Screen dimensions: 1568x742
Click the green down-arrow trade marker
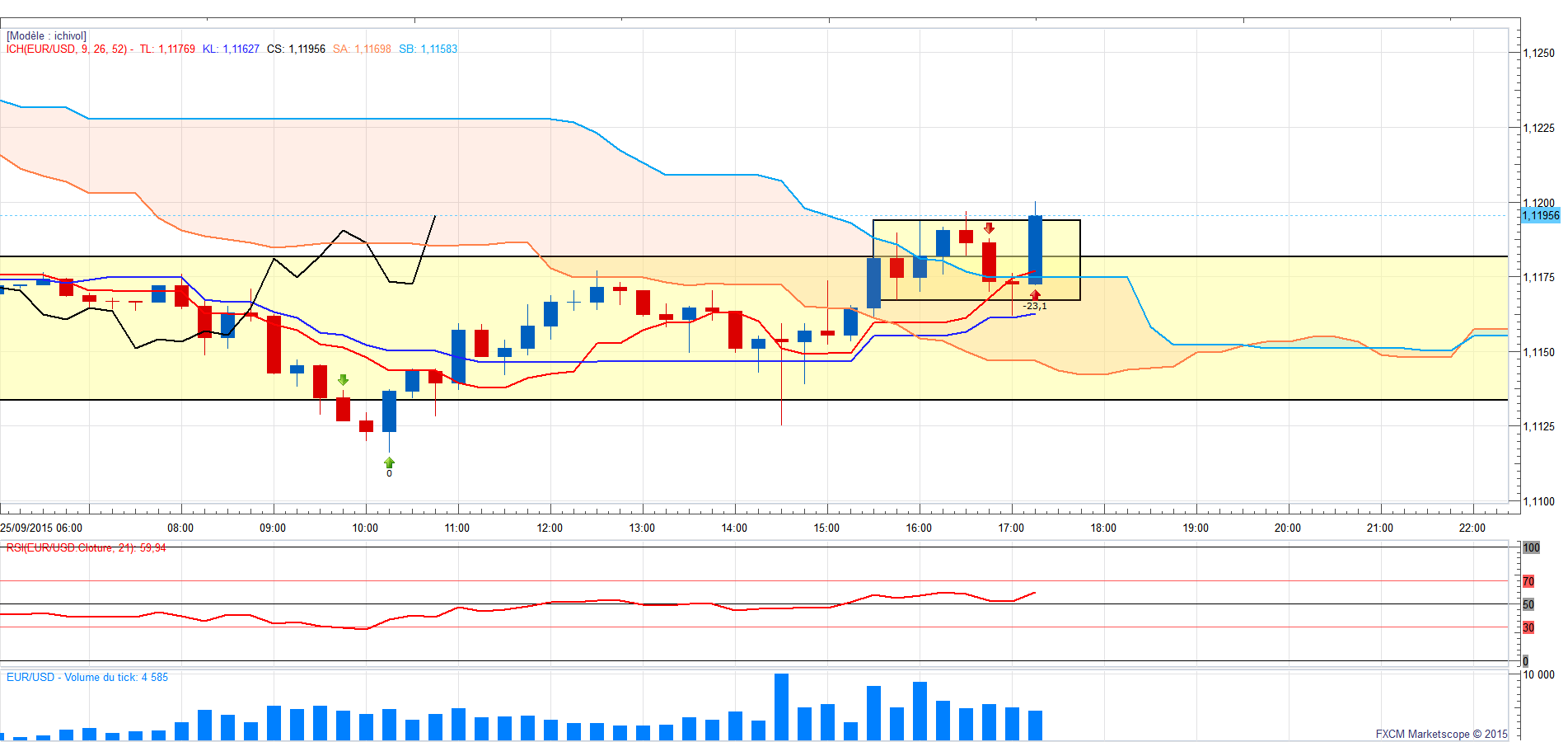[343, 380]
